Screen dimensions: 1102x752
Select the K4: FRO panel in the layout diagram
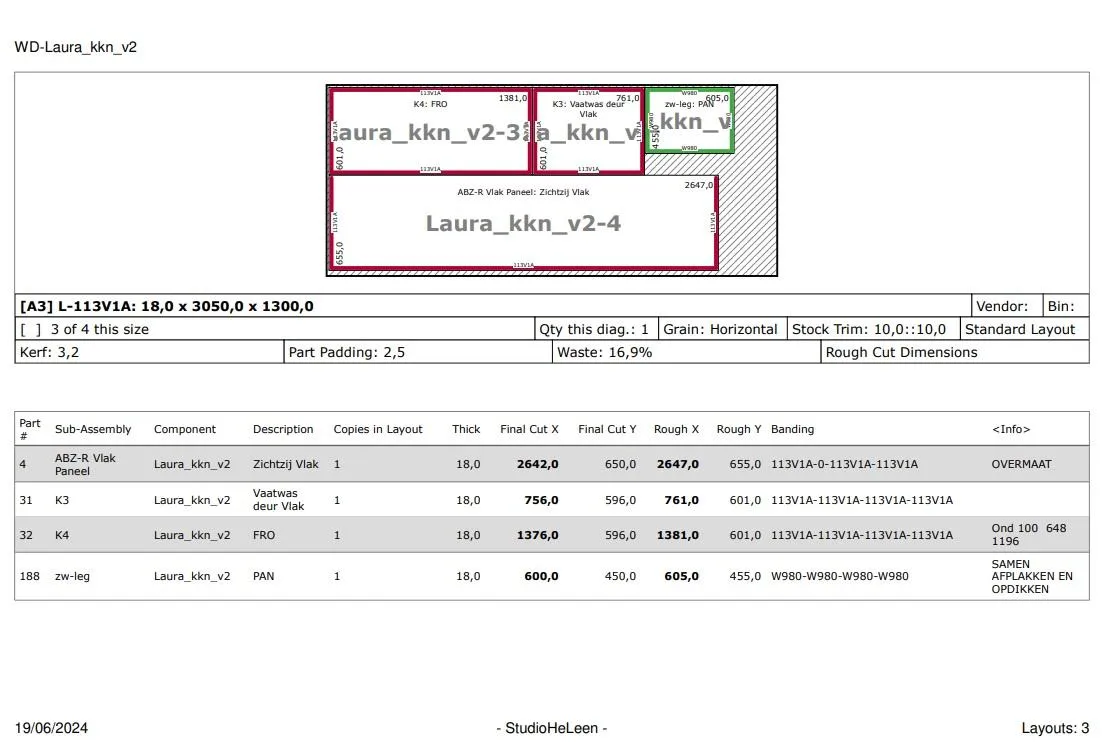pos(430,131)
